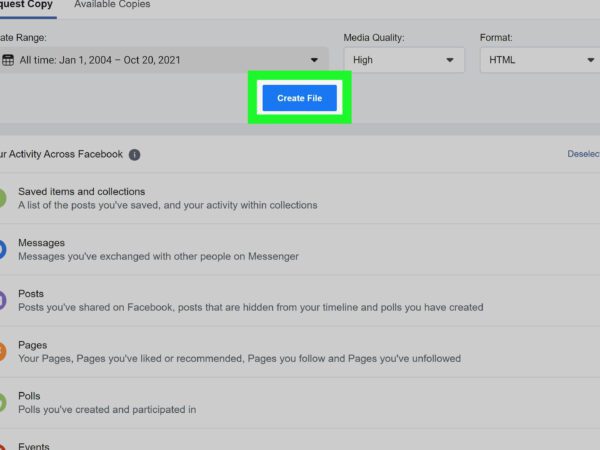Screen dimensions: 600x450
Task: Select the Messages row title
Action: (41, 243)
